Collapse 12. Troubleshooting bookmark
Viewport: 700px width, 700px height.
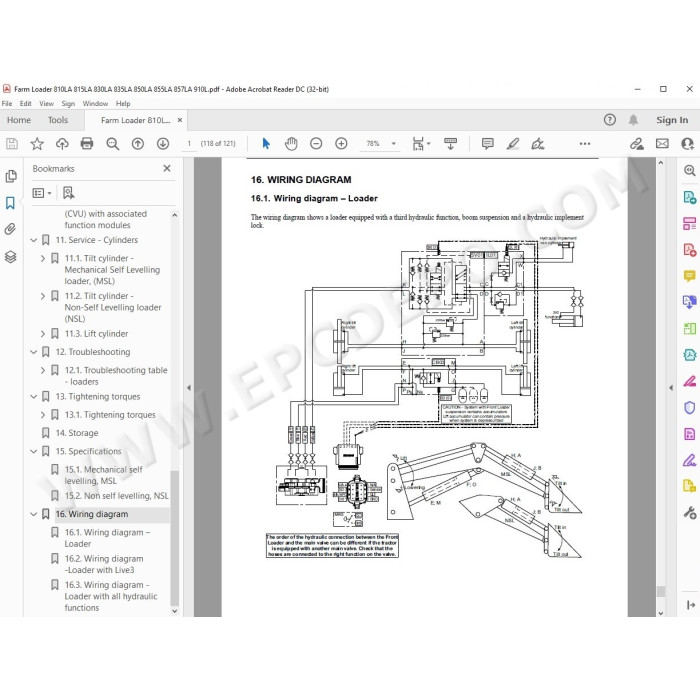33,352
